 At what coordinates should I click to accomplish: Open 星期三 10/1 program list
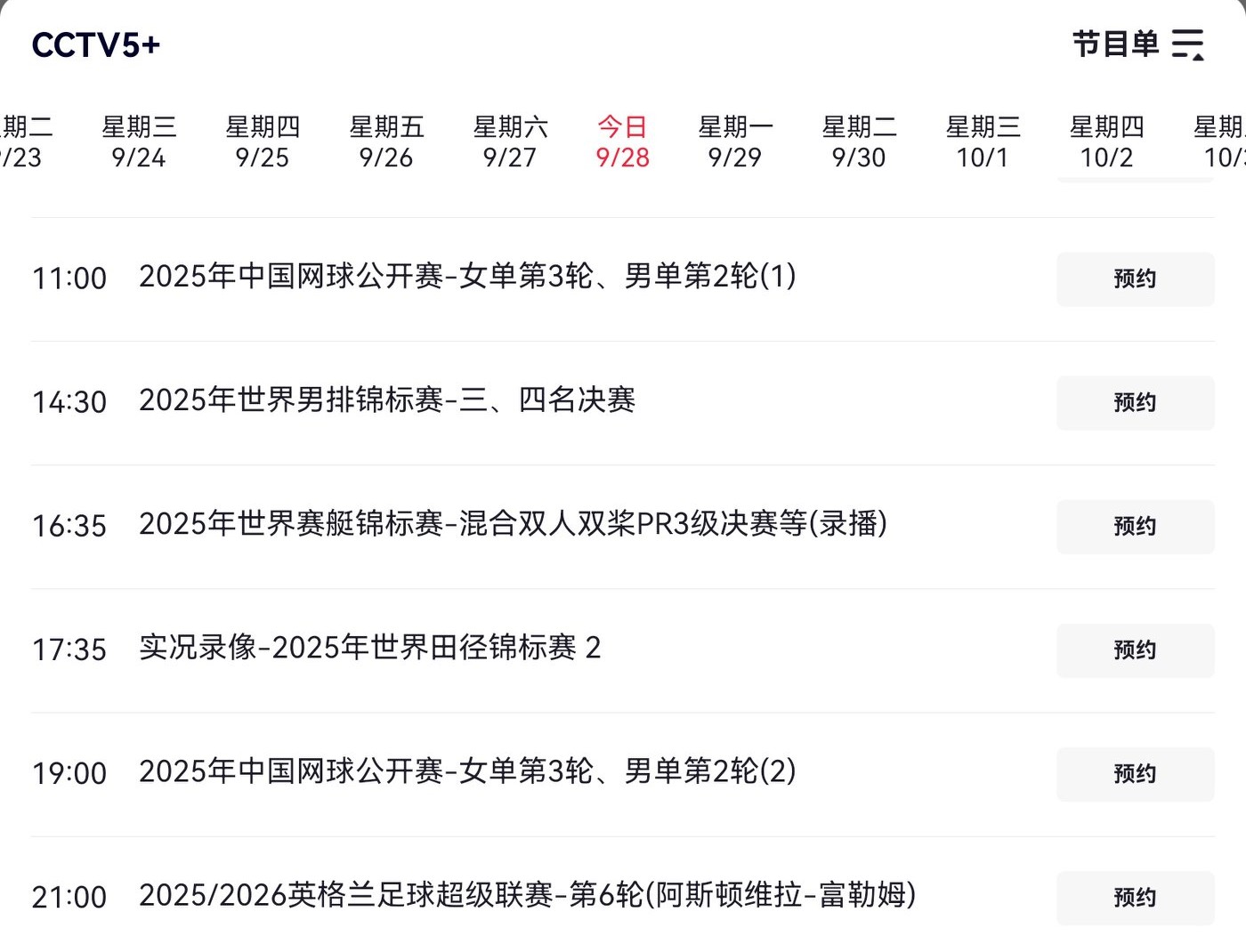pos(983,142)
